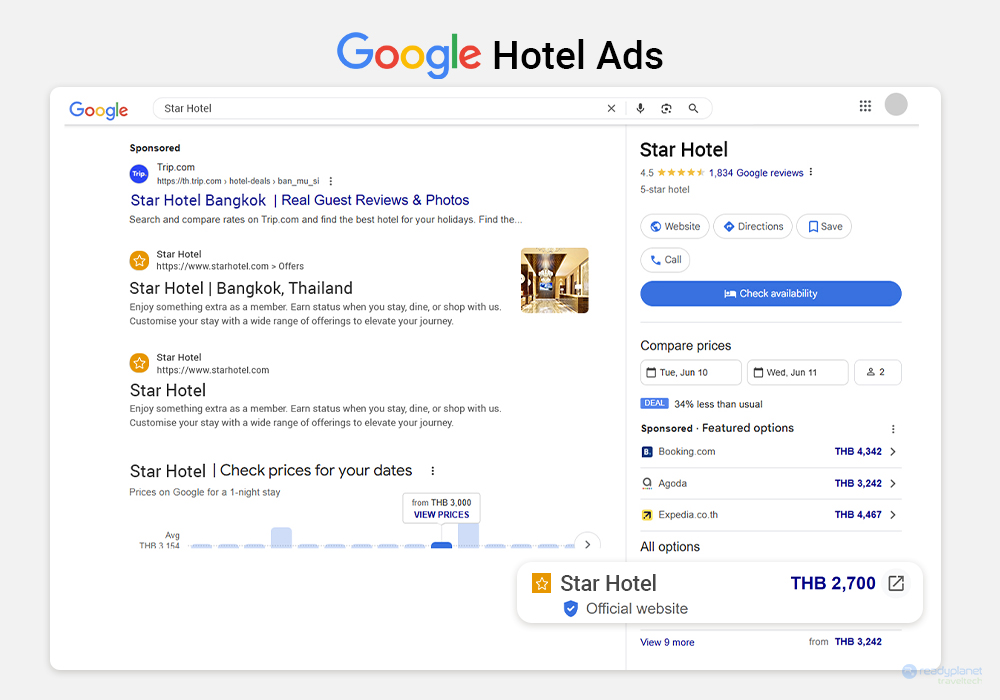
Task: Open the Google apps grid icon
Action: point(865,106)
